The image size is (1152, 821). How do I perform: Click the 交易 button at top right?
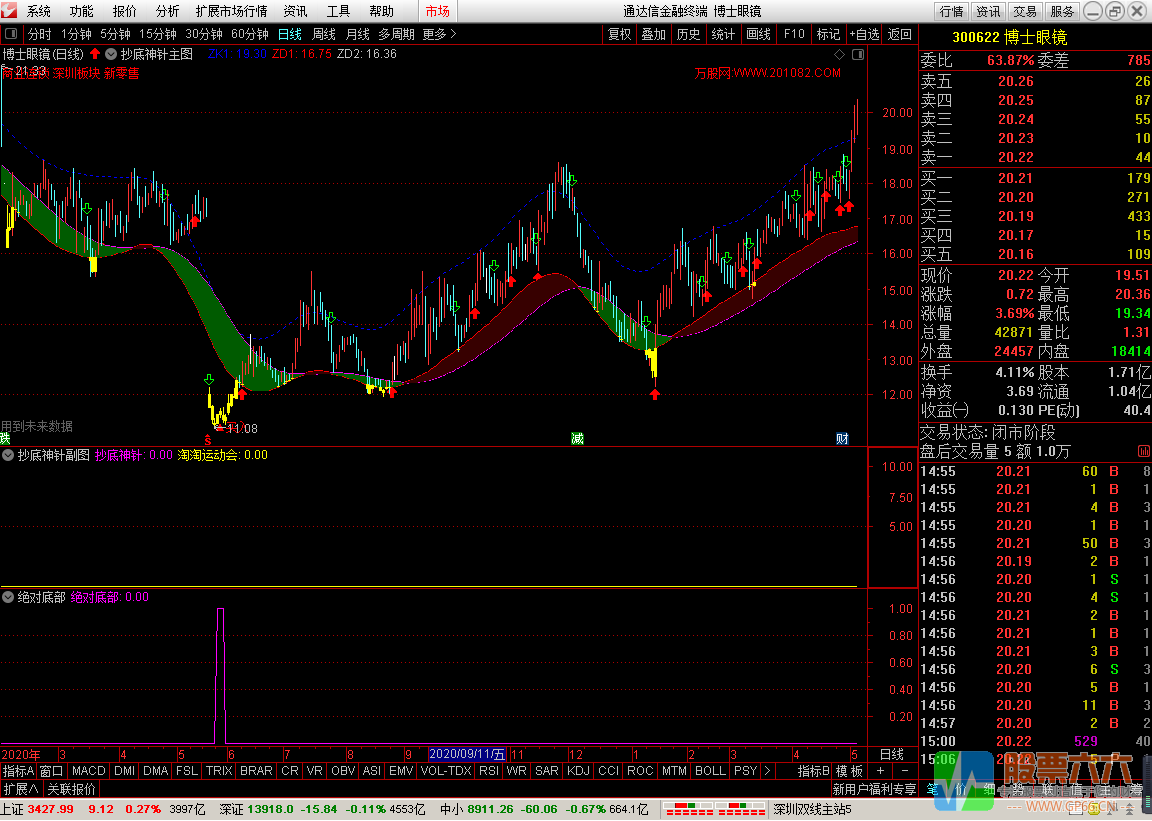(x=1025, y=11)
